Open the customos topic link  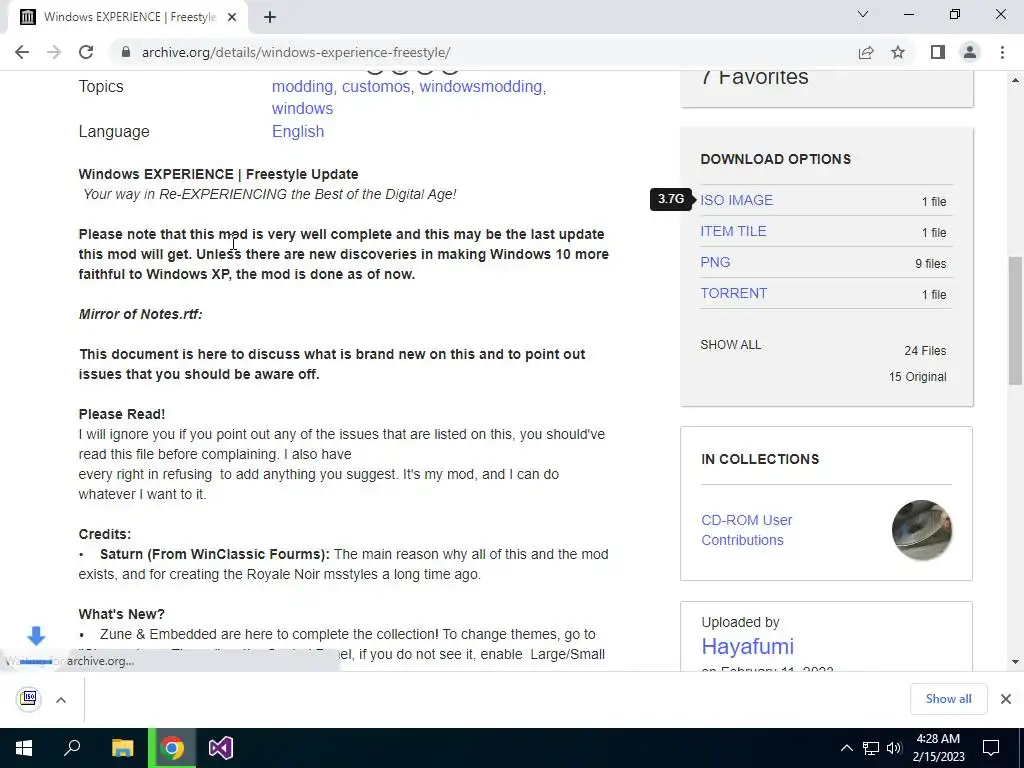coord(376,86)
